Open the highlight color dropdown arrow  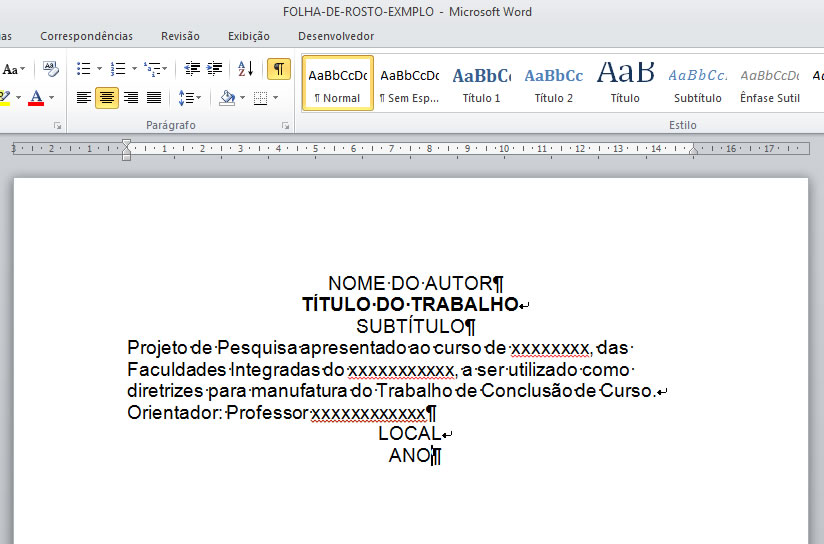(x=18, y=98)
